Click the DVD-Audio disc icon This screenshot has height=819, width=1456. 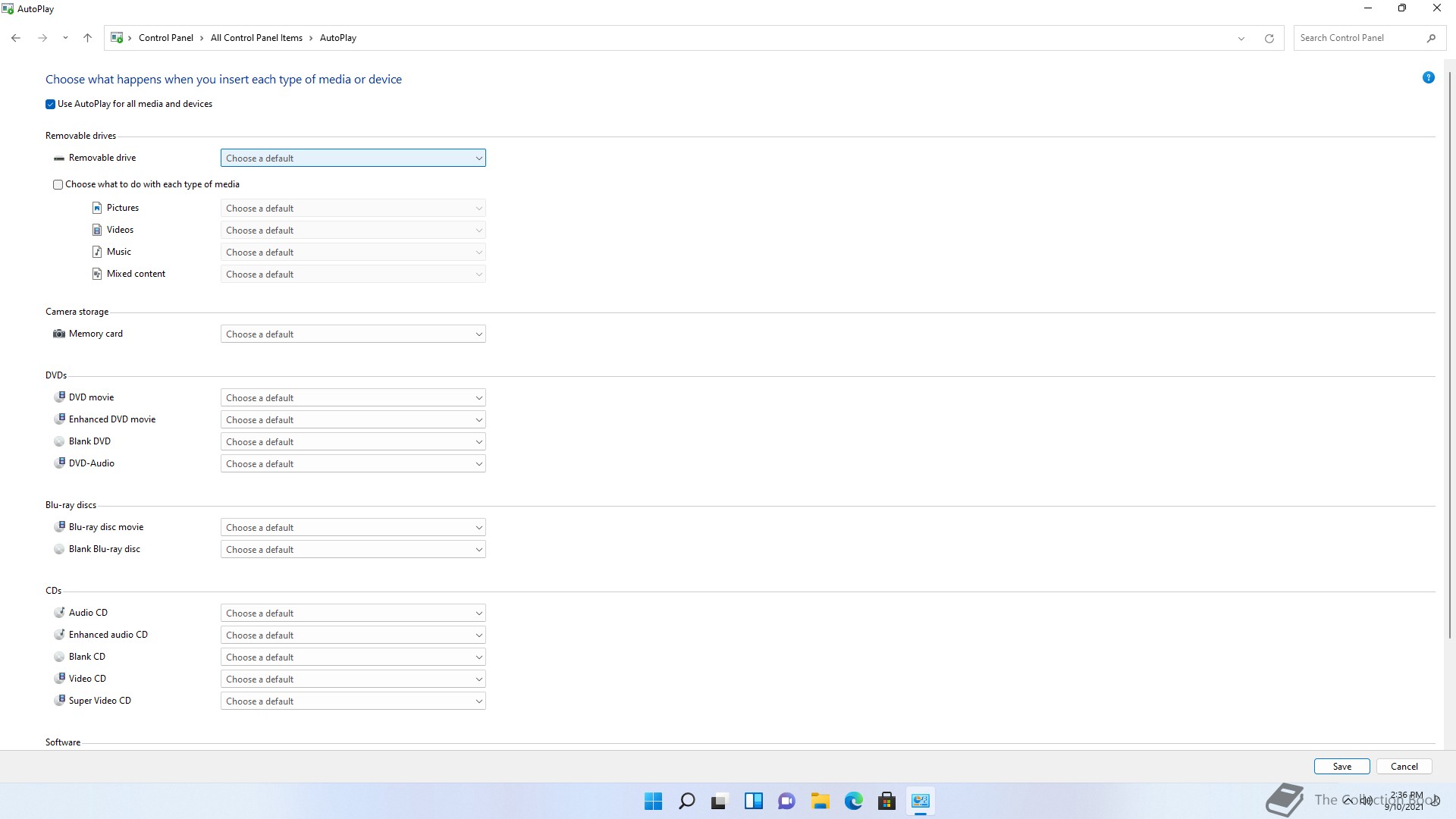[59, 463]
